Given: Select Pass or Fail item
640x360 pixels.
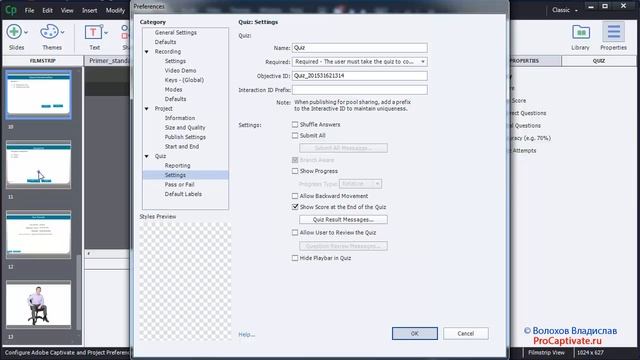Looking at the screenshot, I should [x=179, y=184].
